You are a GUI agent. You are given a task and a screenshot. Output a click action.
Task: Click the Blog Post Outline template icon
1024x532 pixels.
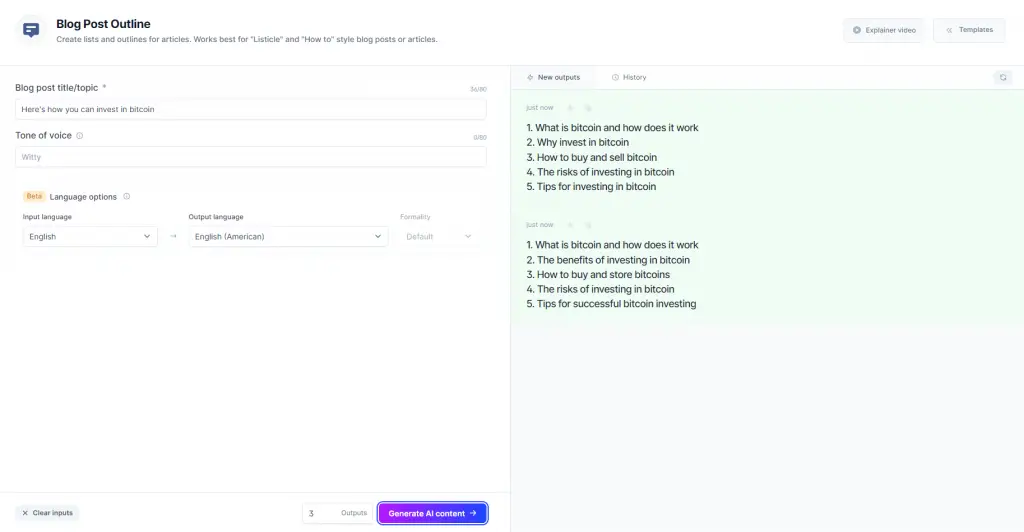pyautogui.click(x=31, y=30)
